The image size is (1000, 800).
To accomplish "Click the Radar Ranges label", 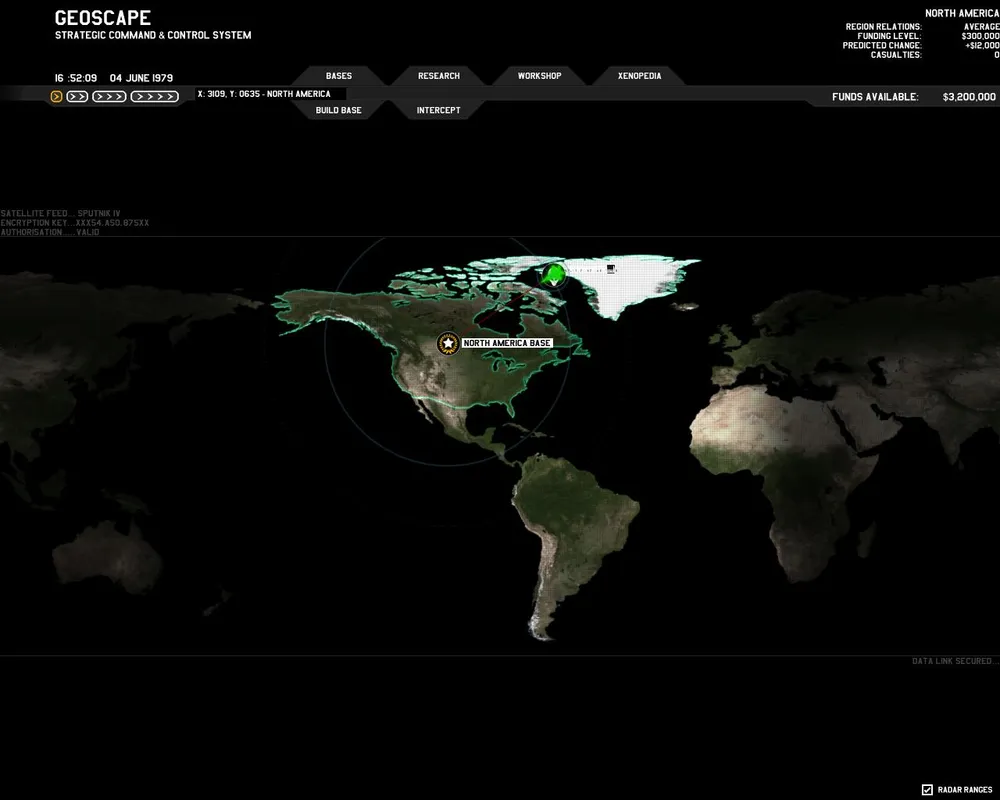I will point(965,790).
